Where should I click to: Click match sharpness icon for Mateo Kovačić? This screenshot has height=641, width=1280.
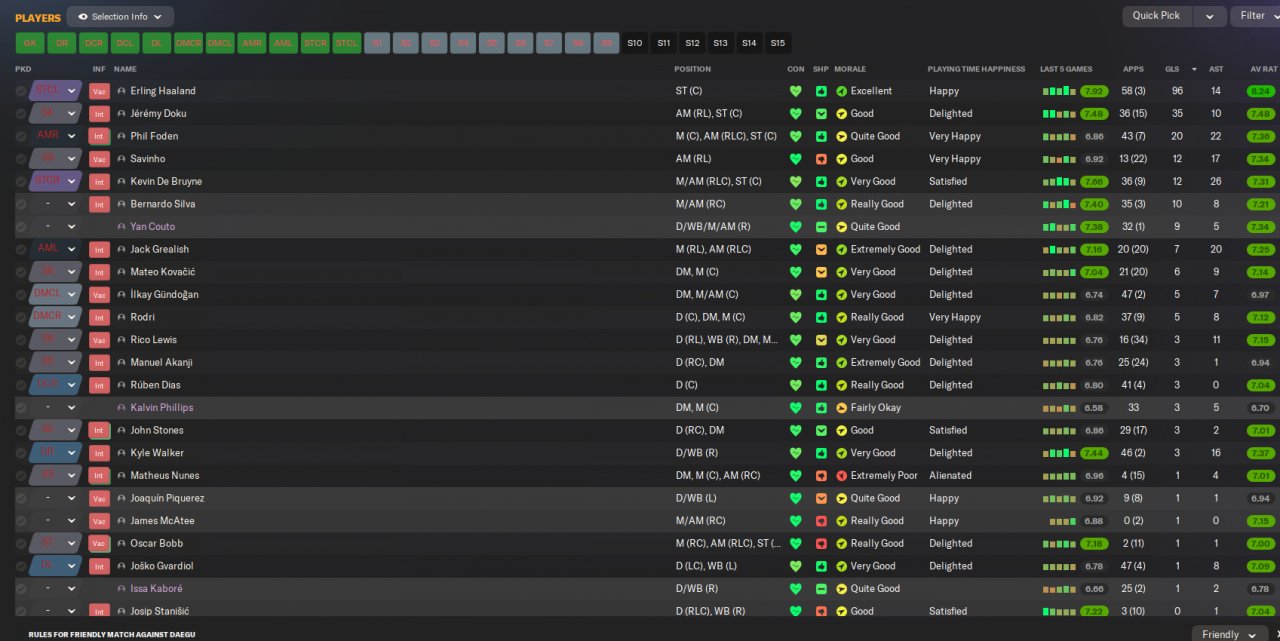pos(821,272)
